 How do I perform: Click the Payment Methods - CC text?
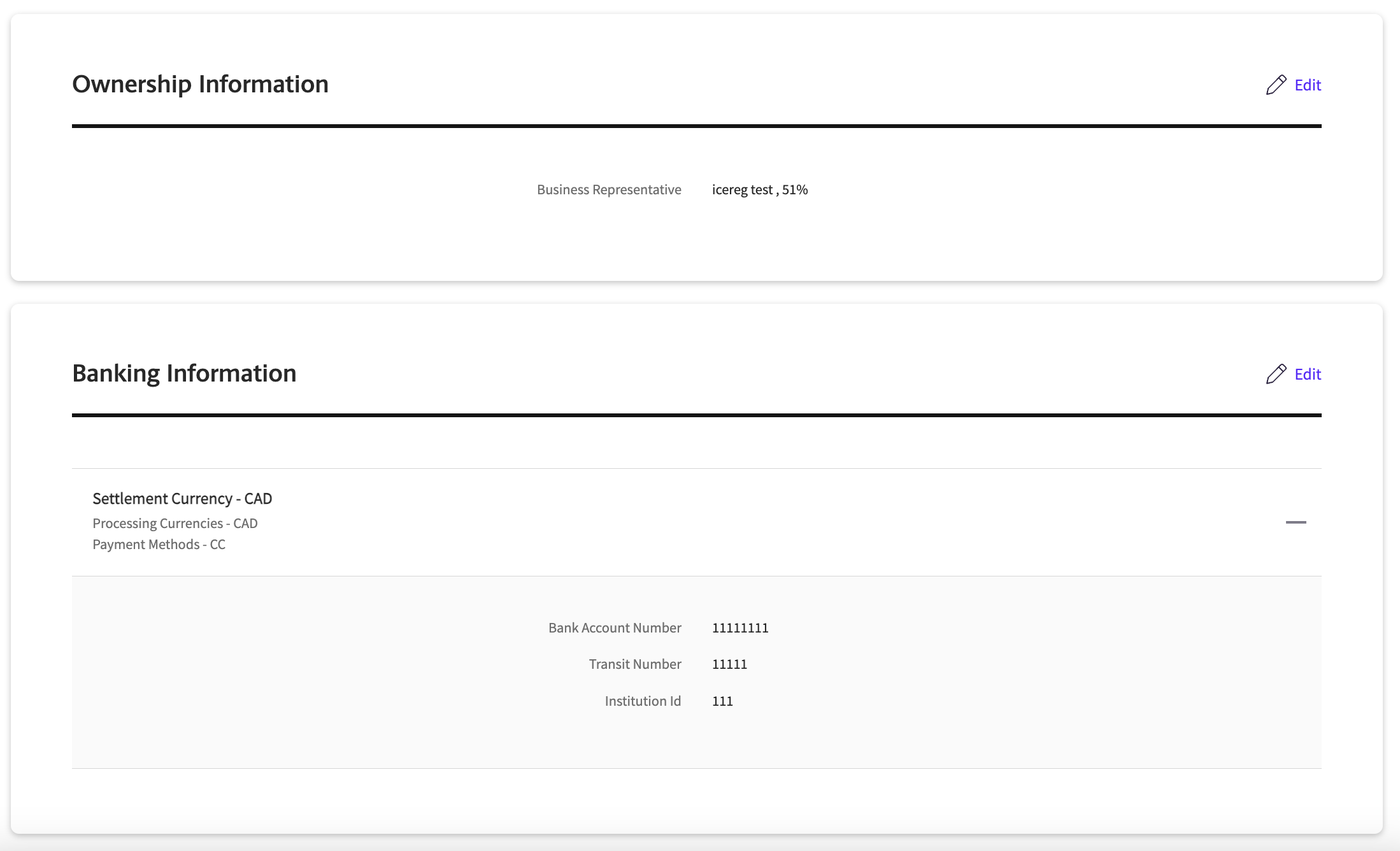coord(159,545)
